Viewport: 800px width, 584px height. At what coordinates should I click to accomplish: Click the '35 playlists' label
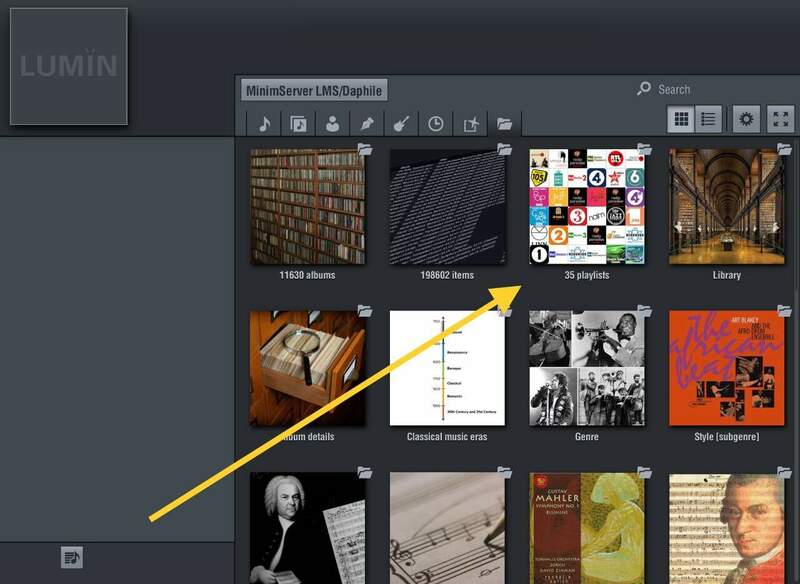pos(587,275)
